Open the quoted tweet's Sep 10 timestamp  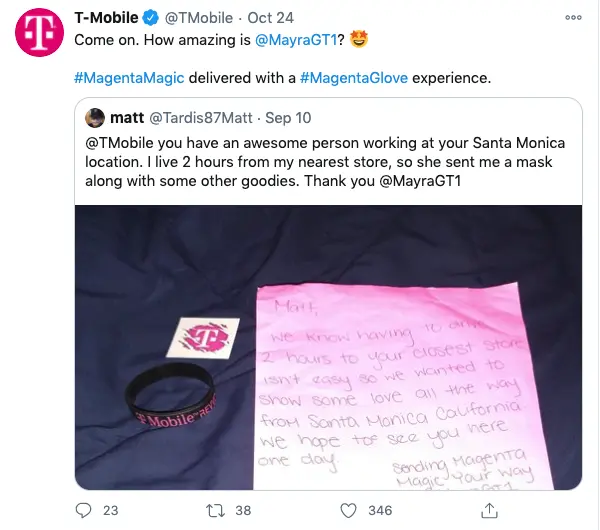(288, 118)
